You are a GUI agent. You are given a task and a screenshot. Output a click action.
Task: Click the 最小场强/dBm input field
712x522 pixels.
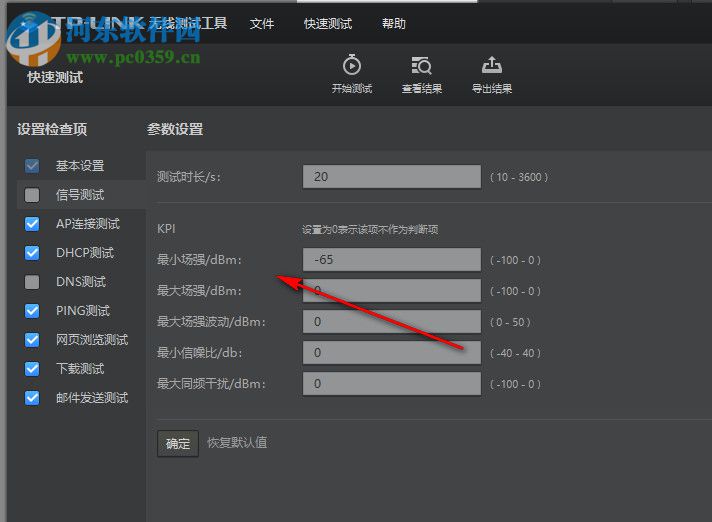coord(391,260)
